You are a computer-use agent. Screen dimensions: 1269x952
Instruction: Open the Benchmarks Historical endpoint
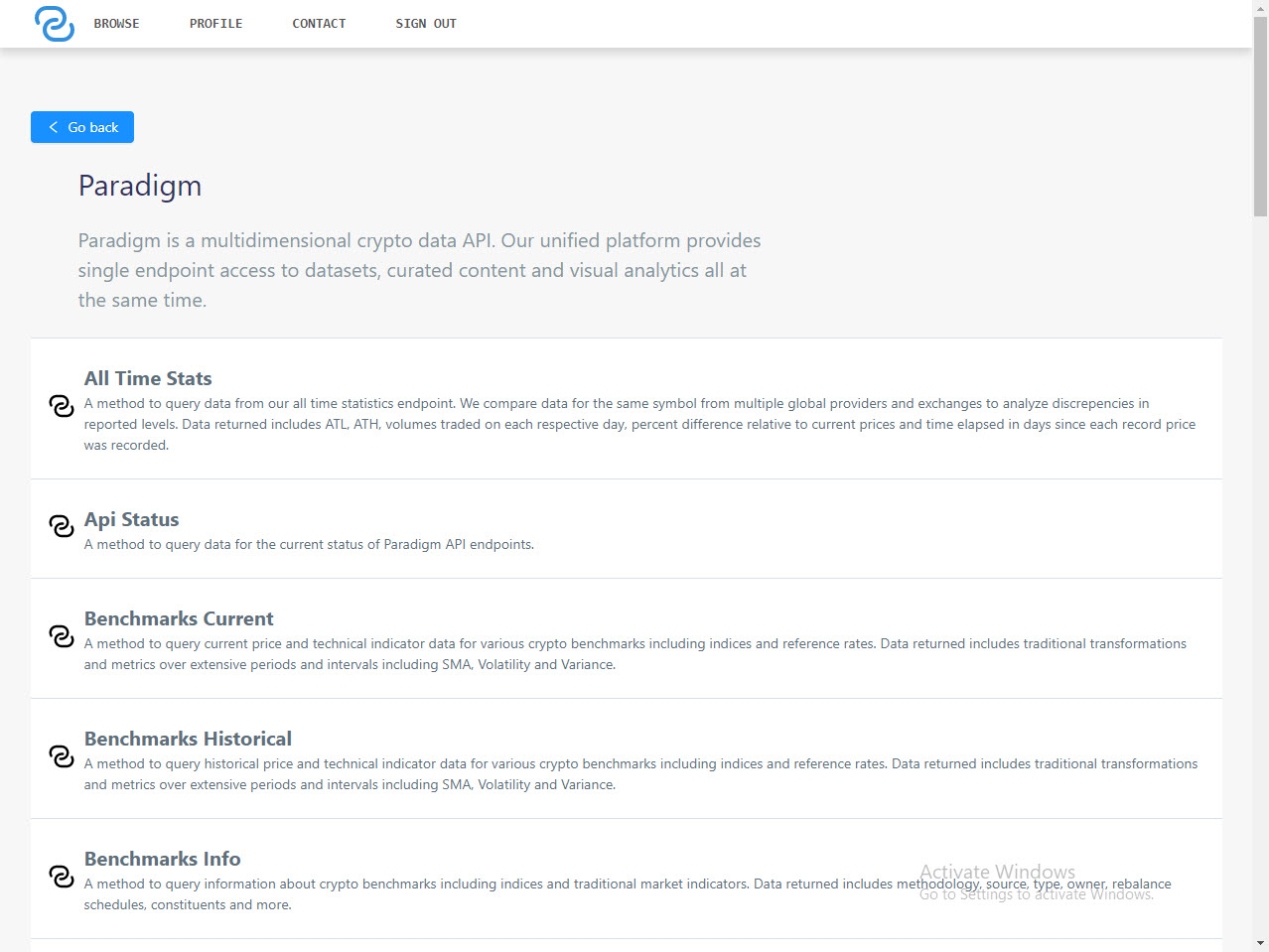[188, 739]
